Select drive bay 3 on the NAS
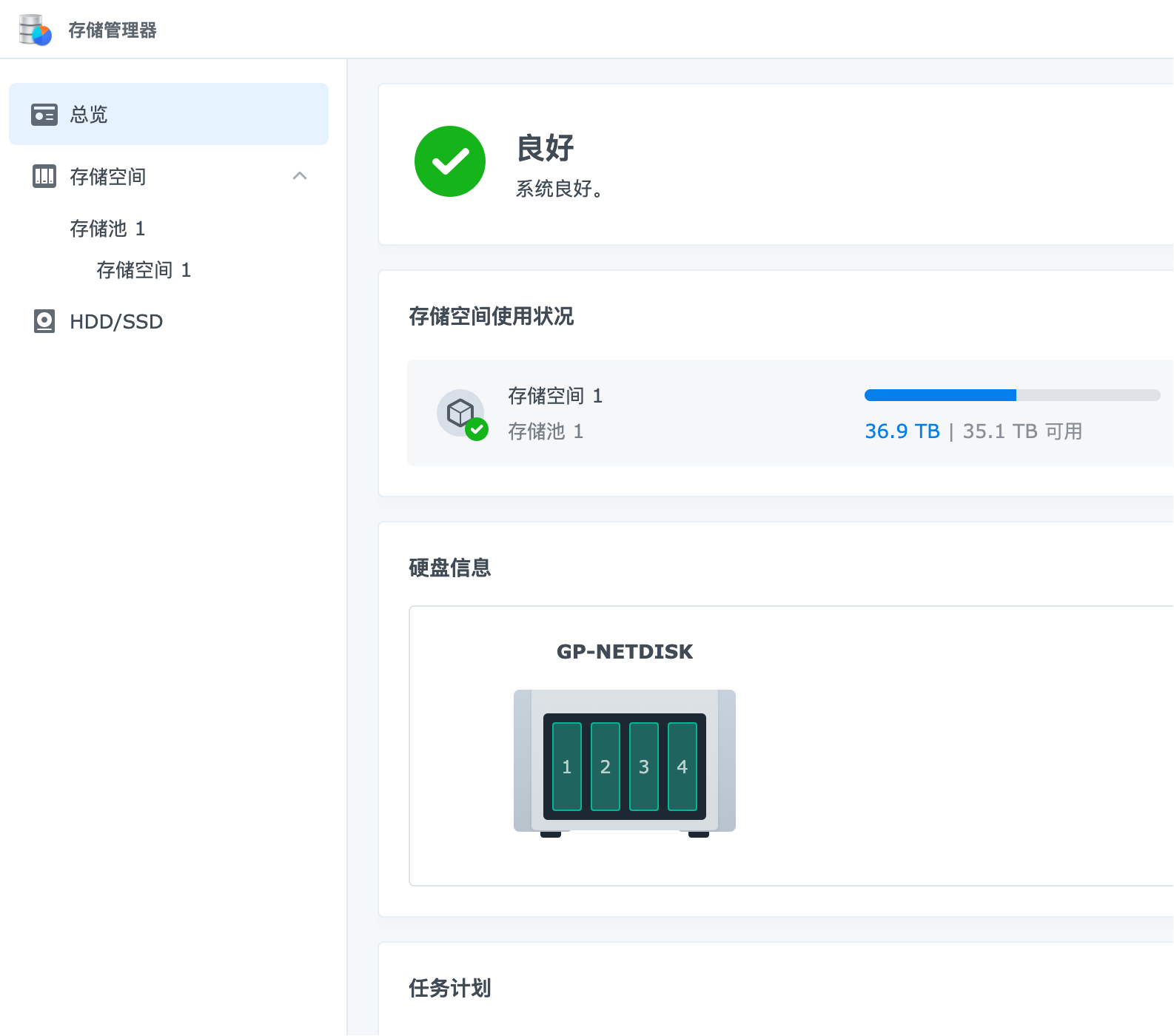 coord(644,767)
